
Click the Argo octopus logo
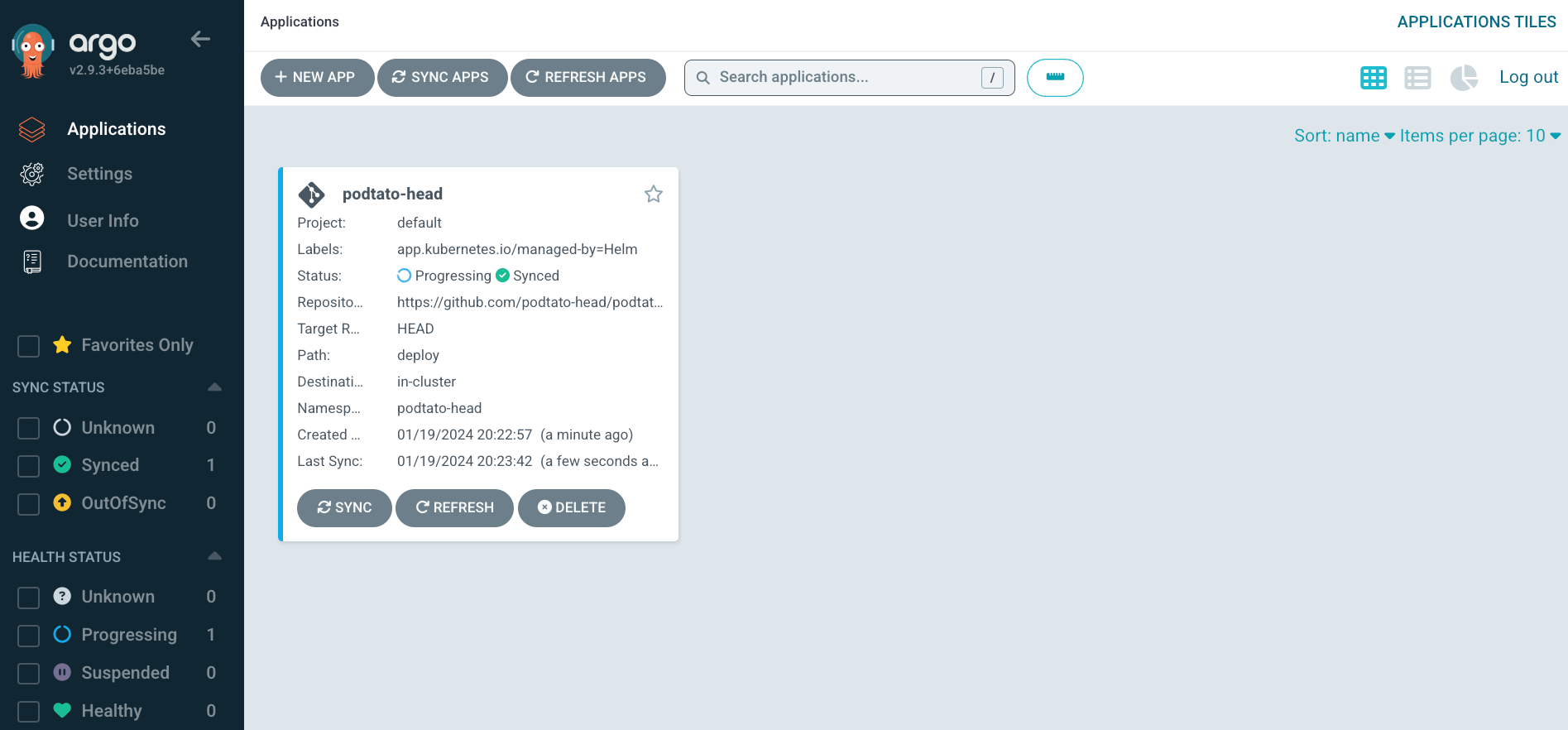click(33, 50)
